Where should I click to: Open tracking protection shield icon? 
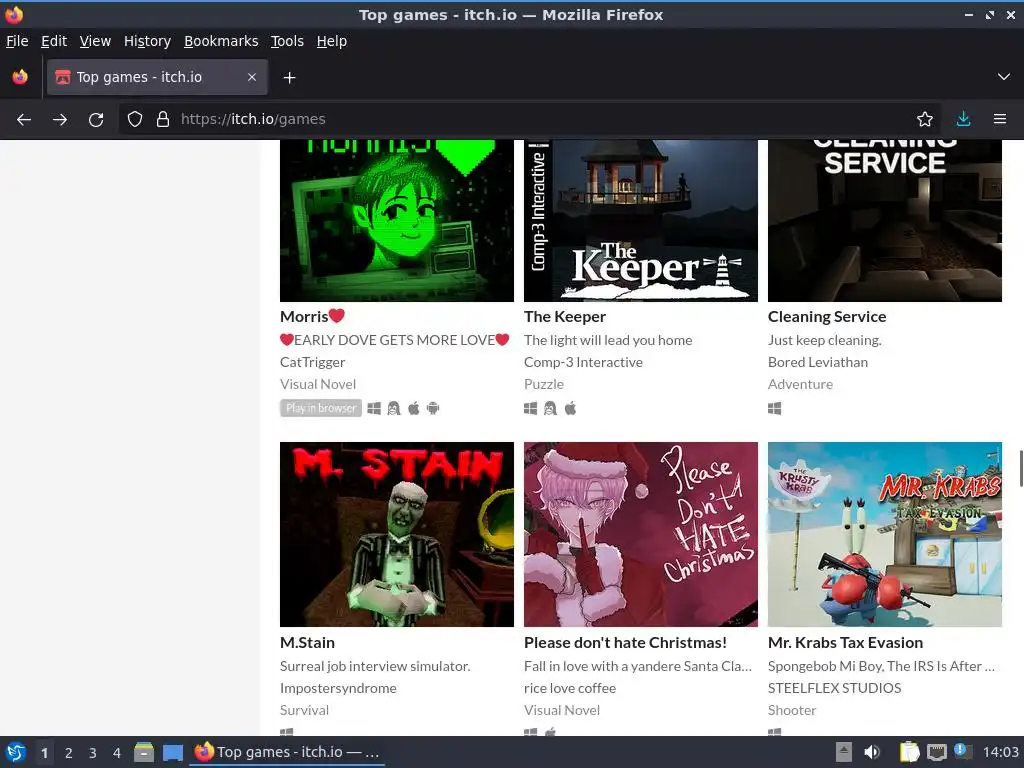tap(135, 119)
